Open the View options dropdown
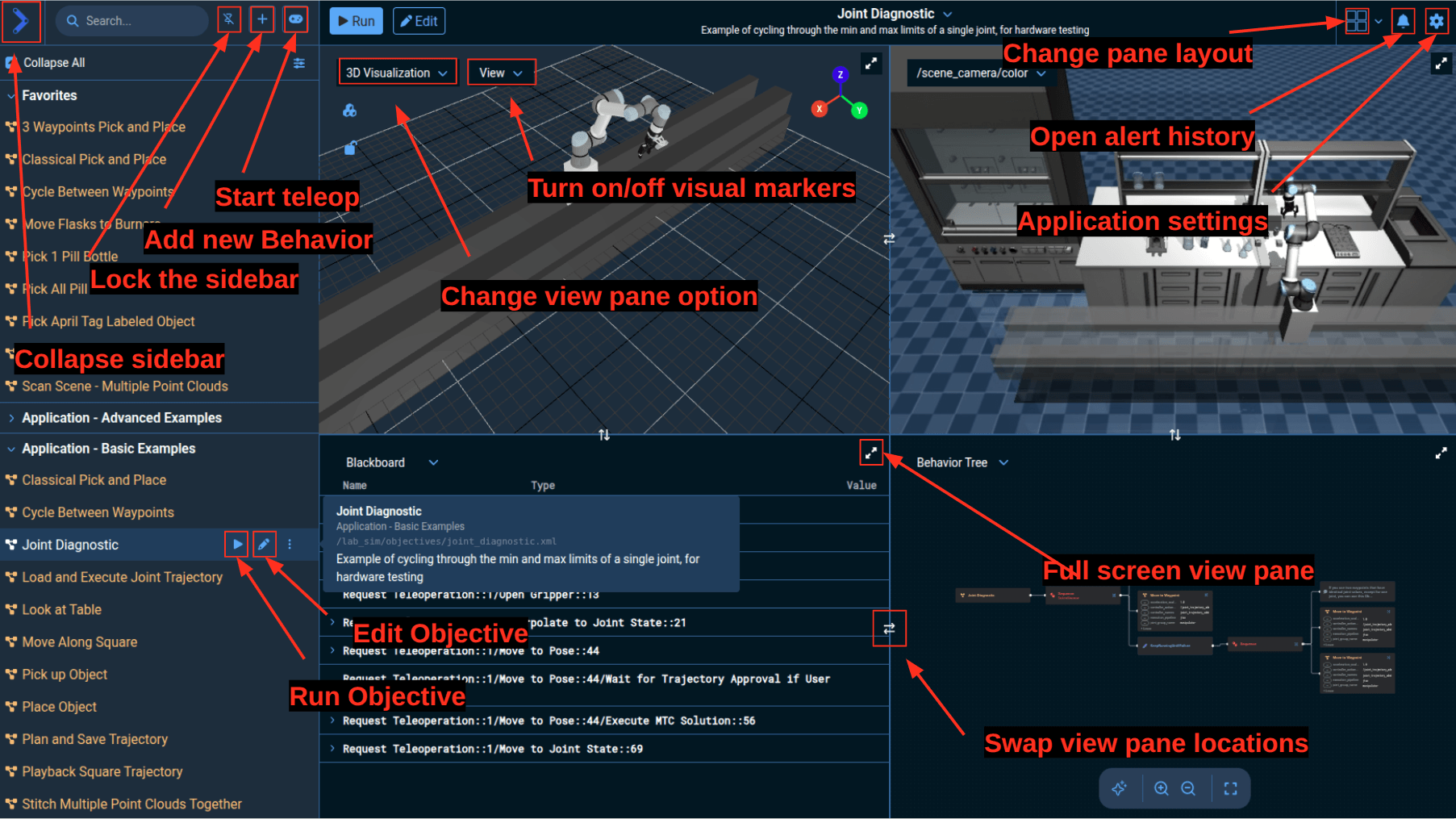Image resolution: width=1456 pixels, height=819 pixels. point(501,72)
